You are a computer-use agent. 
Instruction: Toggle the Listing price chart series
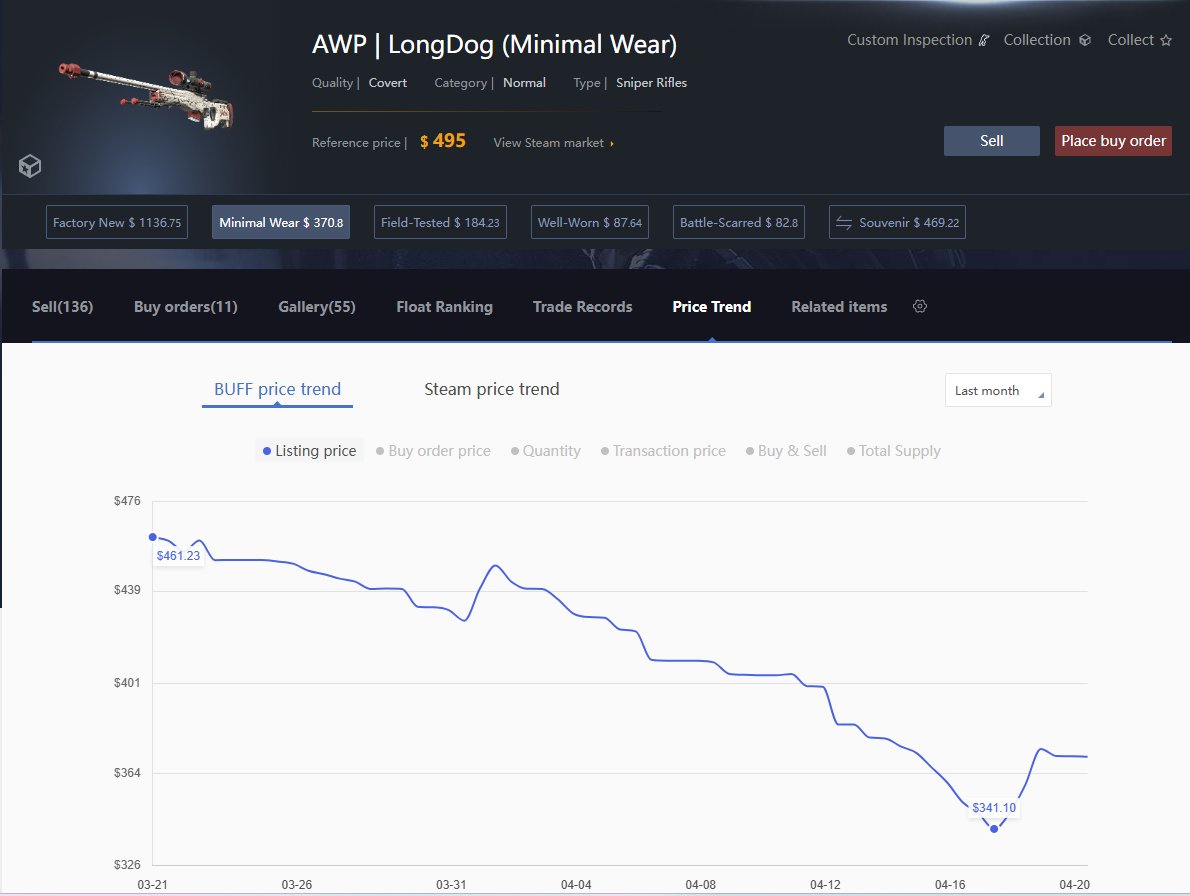pos(309,451)
